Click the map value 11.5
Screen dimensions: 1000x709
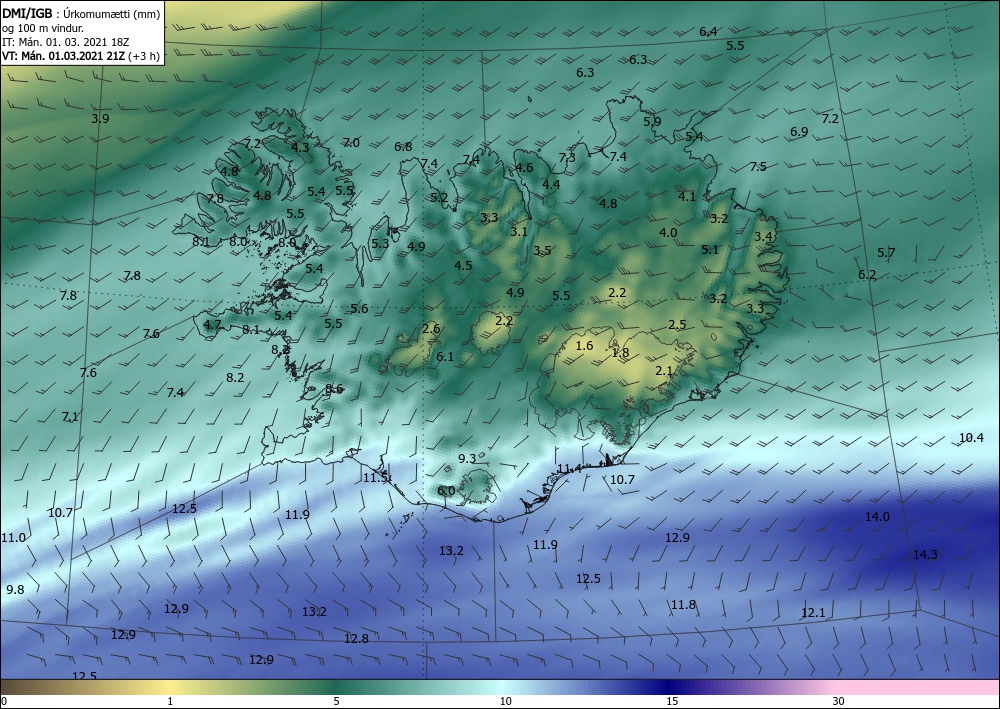376,478
